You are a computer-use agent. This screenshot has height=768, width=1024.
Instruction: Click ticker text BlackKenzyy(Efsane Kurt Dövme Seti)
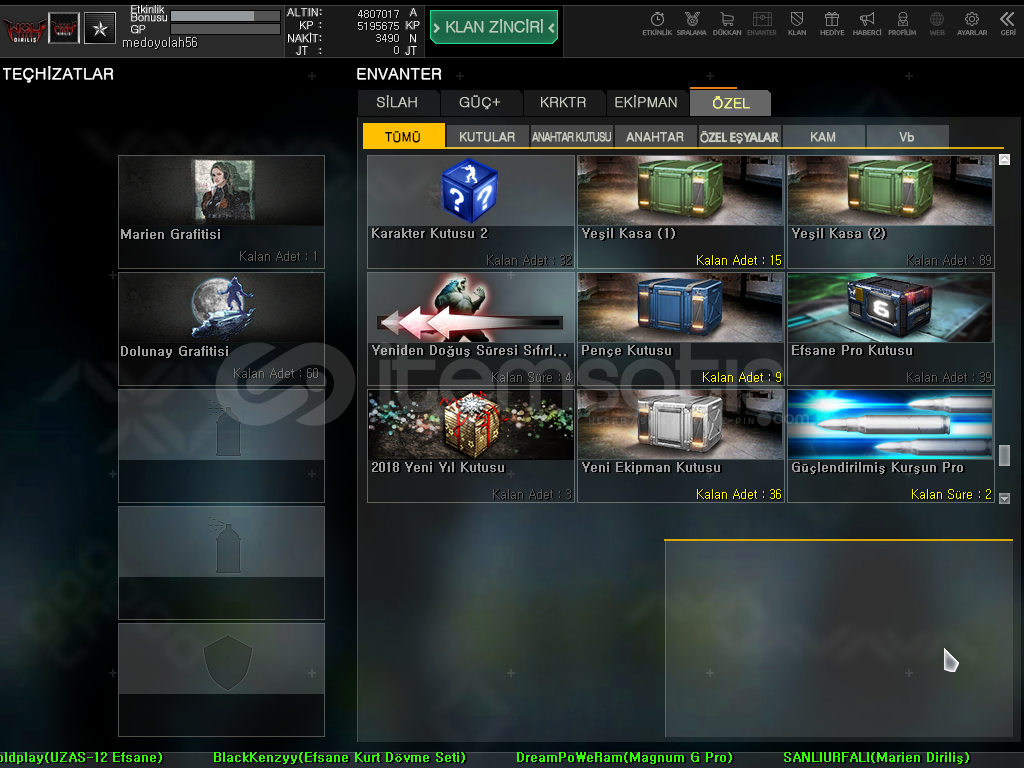click(x=340, y=758)
